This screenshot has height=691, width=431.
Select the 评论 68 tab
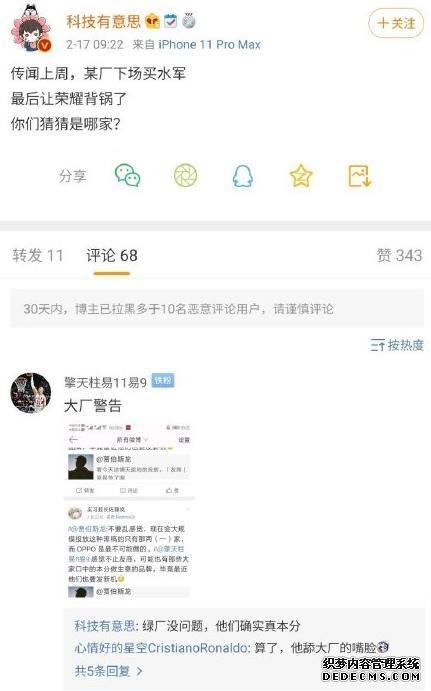click(x=111, y=255)
